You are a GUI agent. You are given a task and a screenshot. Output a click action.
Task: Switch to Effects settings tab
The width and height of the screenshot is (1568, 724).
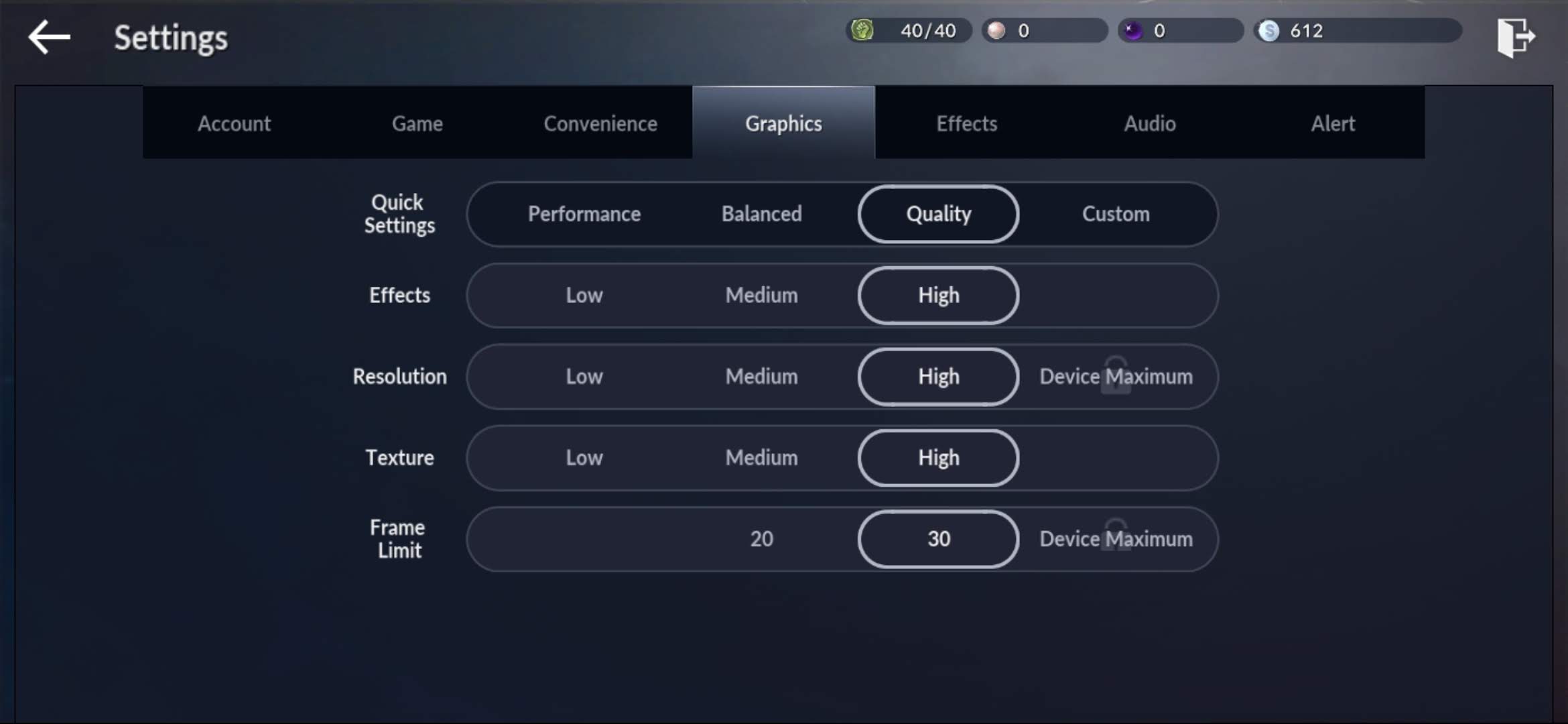pos(966,123)
